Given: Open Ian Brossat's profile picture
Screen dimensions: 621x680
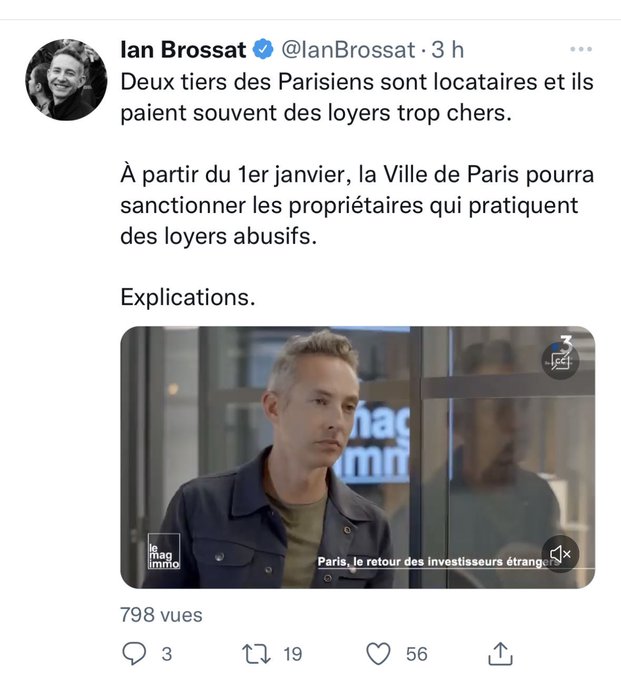Looking at the screenshot, I should [x=66, y=79].
